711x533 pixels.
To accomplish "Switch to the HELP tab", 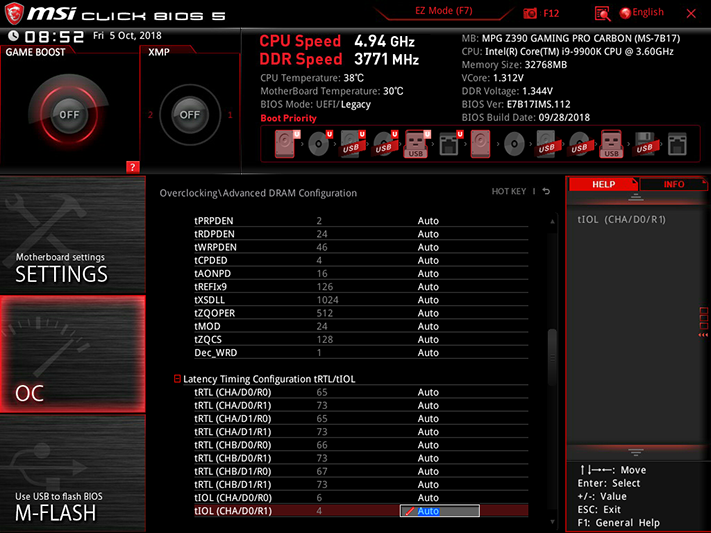I will pyautogui.click(x=603, y=184).
